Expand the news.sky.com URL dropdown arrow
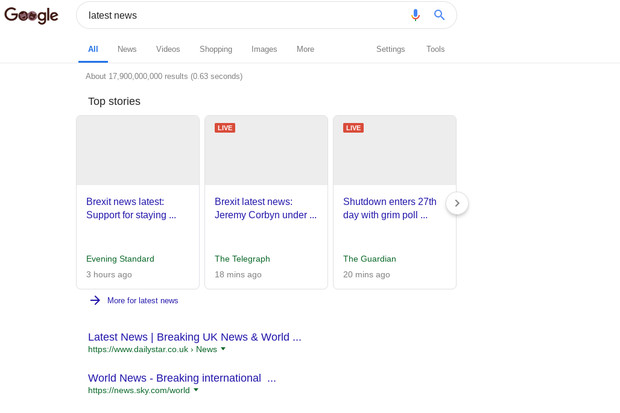The width and height of the screenshot is (620, 413). [x=196, y=390]
